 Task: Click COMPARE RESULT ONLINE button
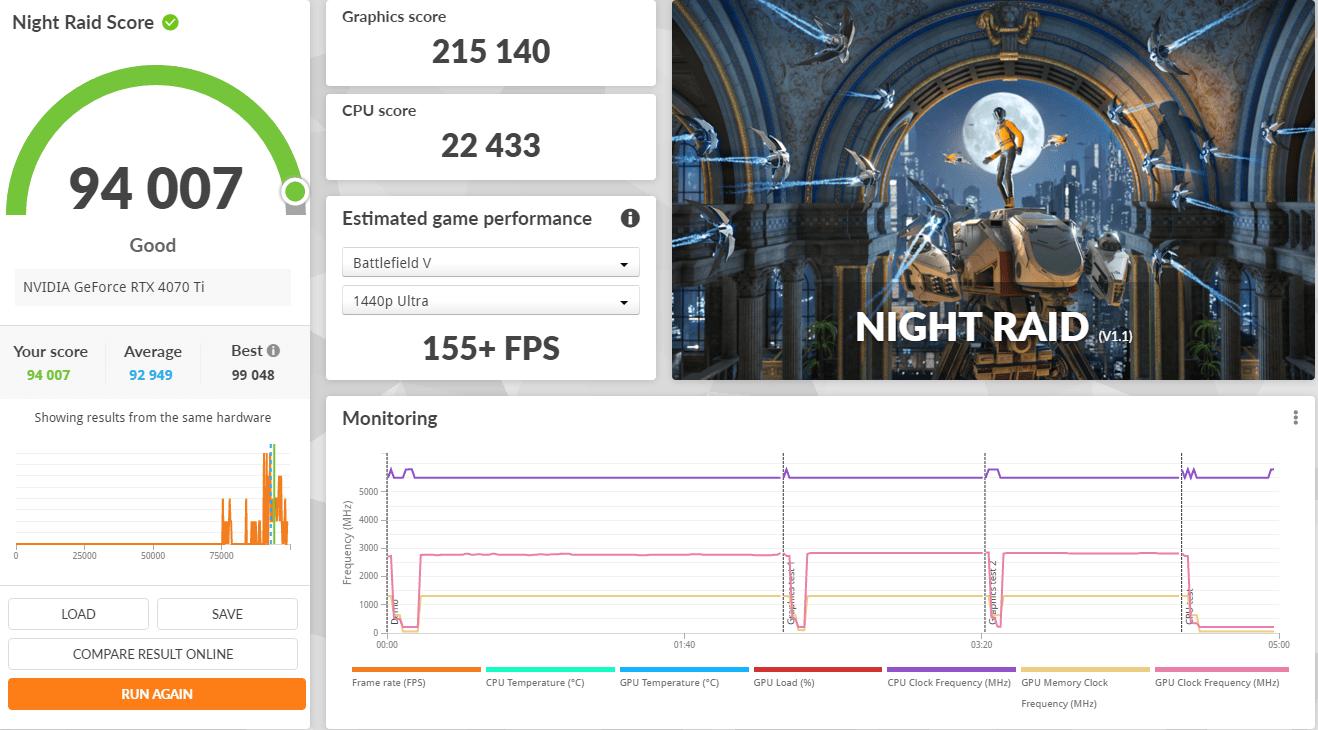click(153, 654)
